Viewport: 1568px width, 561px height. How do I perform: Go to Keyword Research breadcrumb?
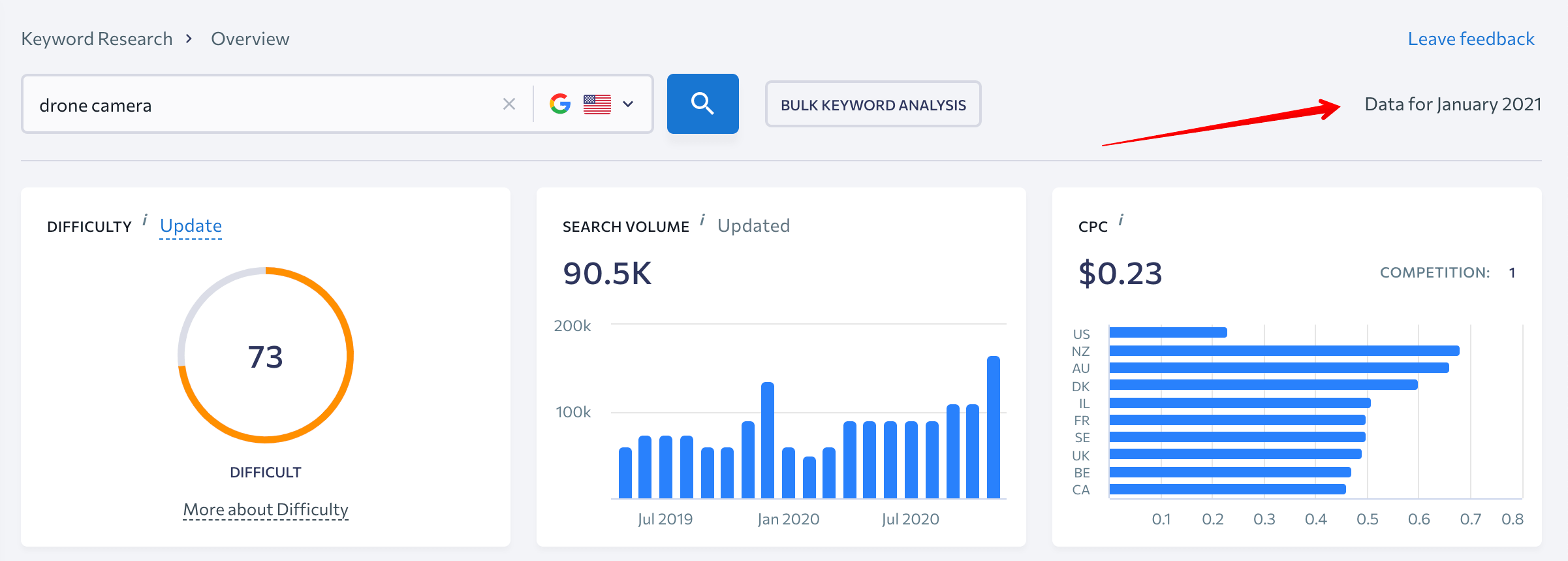coord(97,39)
